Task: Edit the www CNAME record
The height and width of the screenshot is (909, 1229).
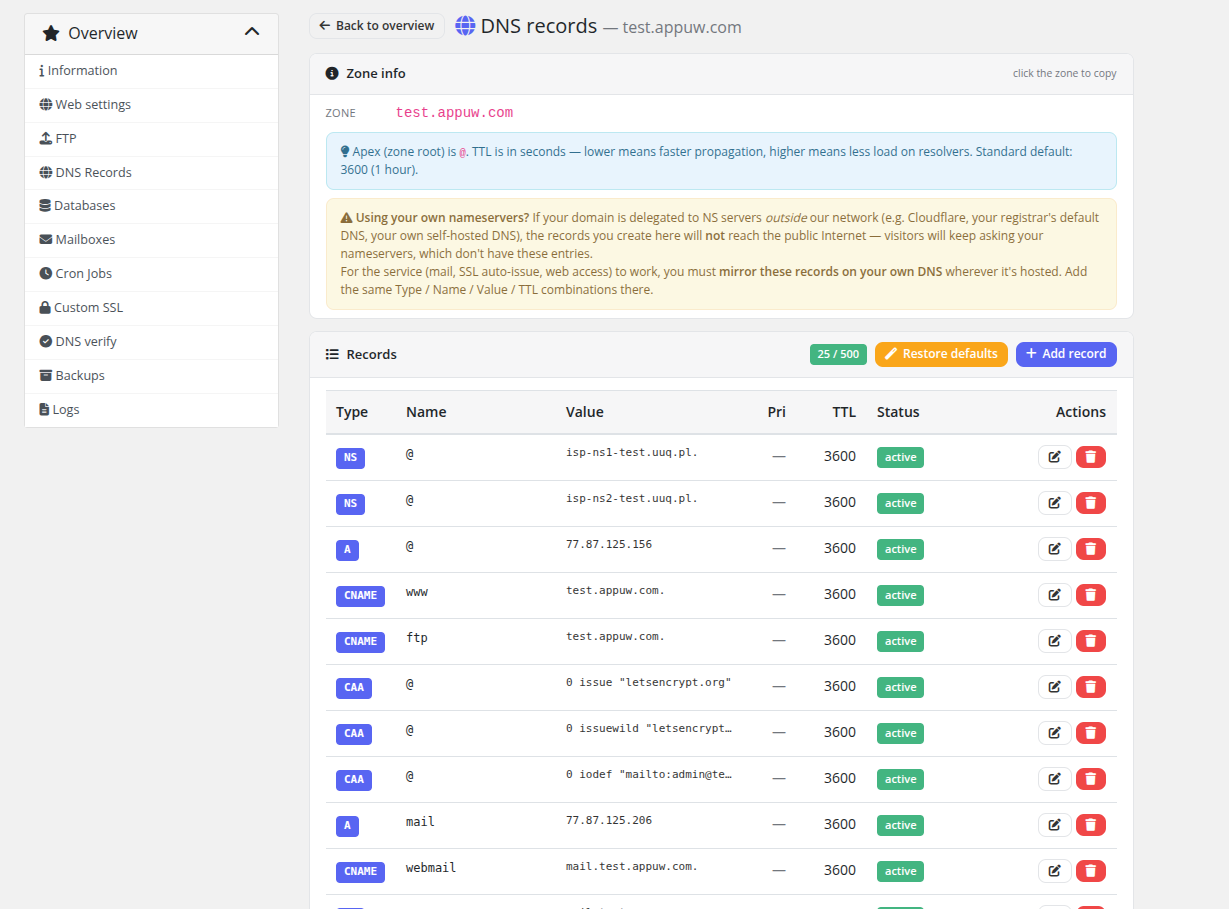Action: coord(1054,595)
